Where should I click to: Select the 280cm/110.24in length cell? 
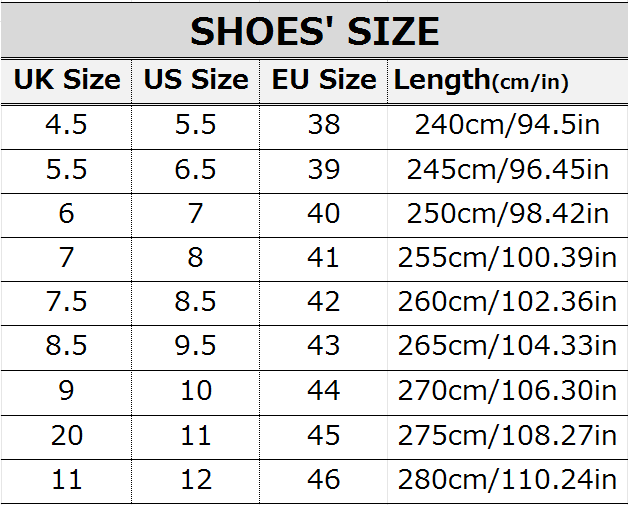click(507, 479)
